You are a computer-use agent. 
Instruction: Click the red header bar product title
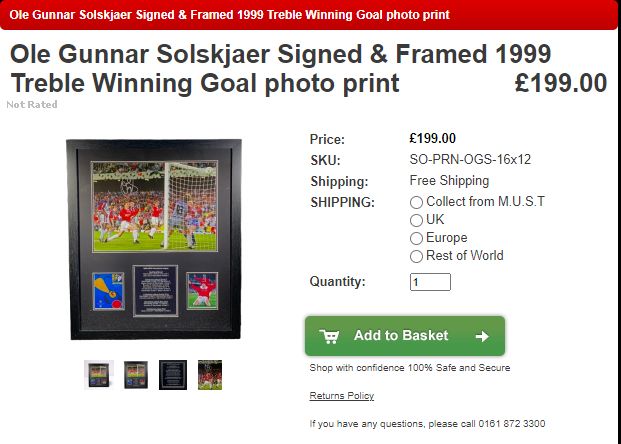230,15
